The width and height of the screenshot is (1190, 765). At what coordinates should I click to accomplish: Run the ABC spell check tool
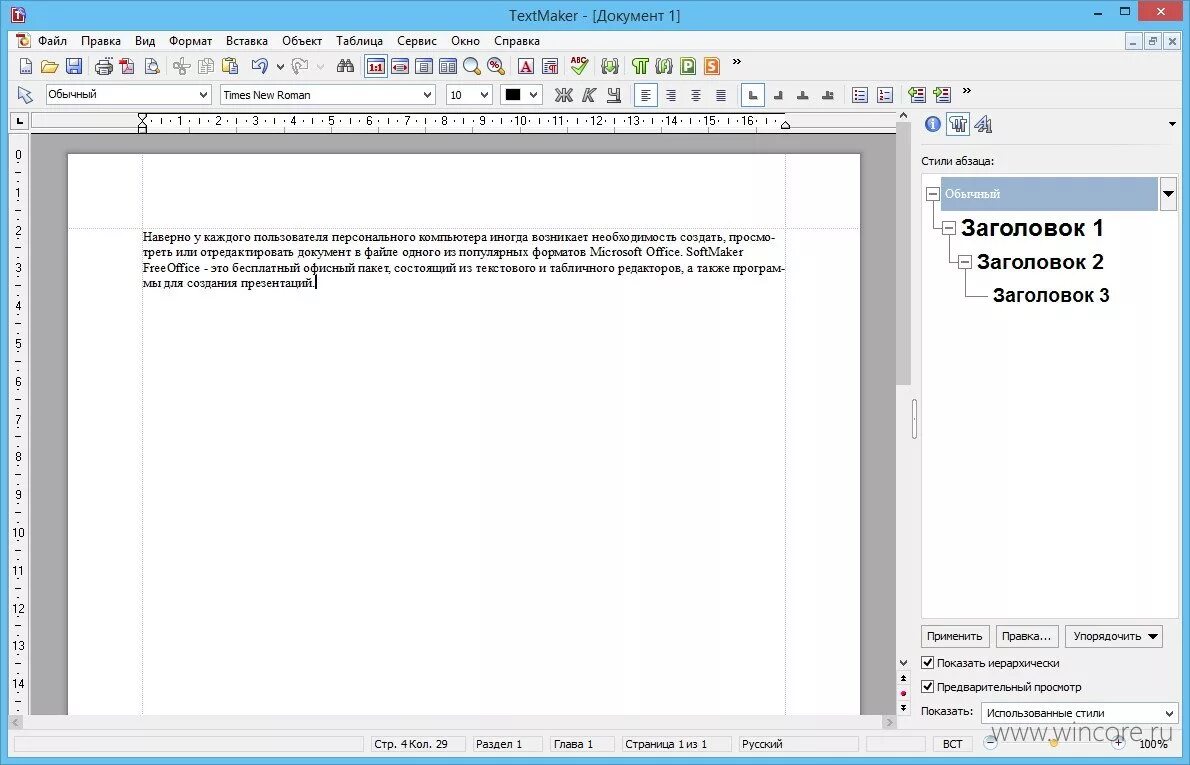coord(579,65)
